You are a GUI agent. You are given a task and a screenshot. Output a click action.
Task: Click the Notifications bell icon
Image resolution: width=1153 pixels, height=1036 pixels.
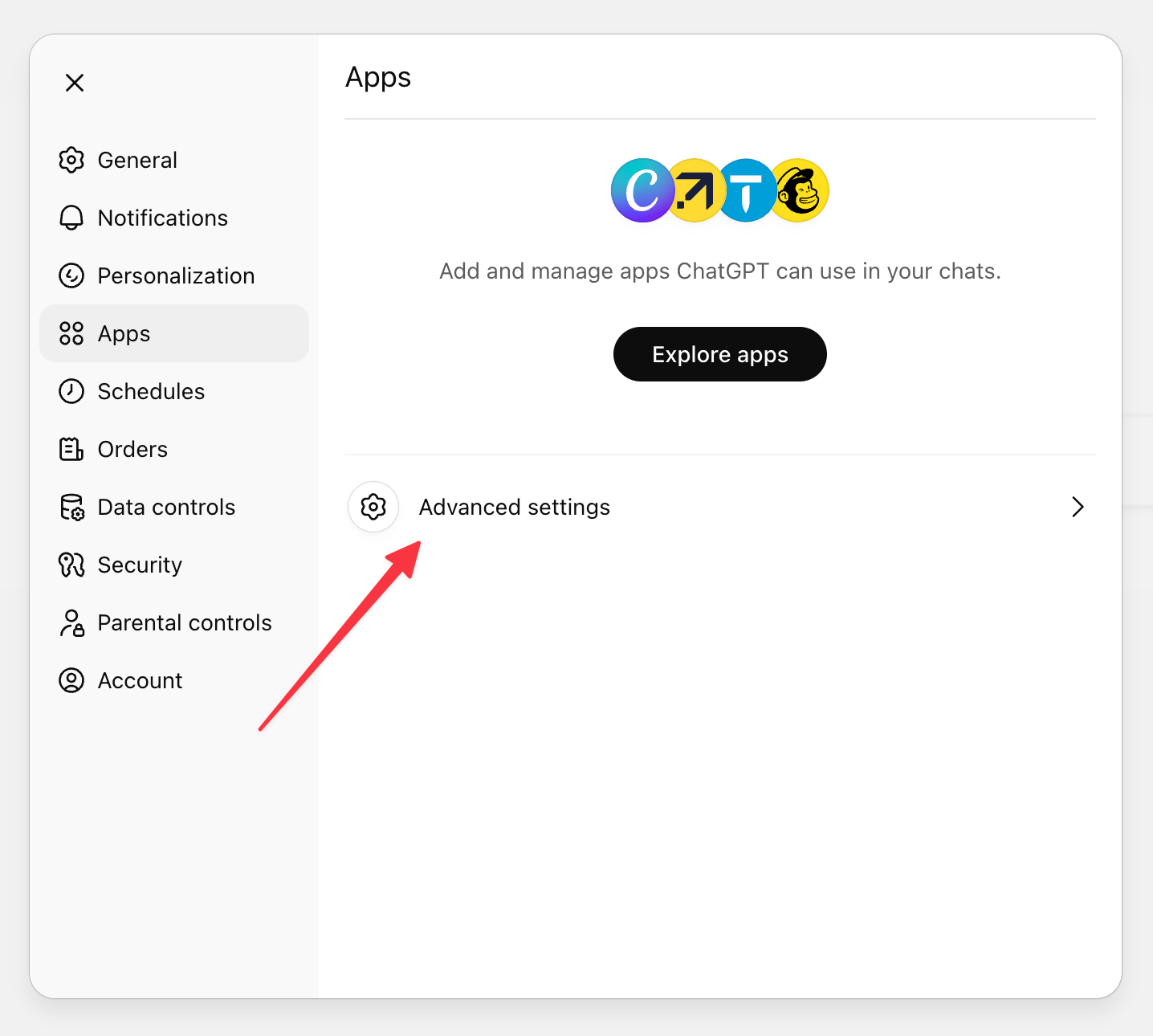tap(71, 218)
